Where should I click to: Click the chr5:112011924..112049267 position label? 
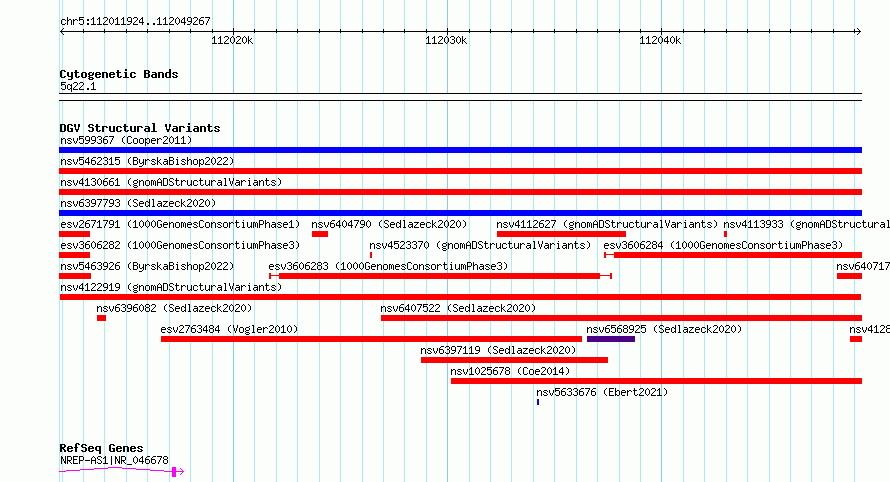coord(135,22)
